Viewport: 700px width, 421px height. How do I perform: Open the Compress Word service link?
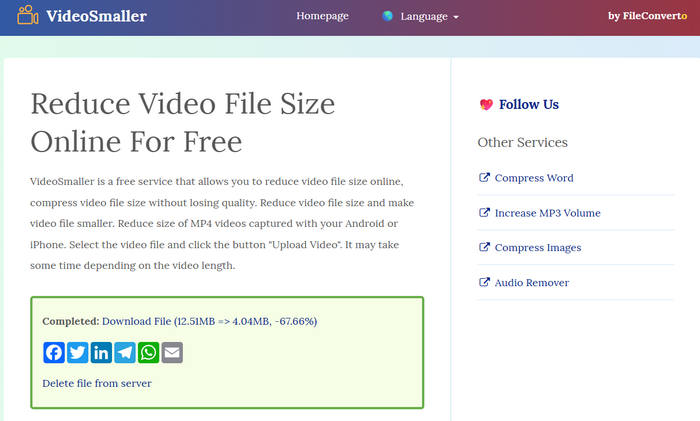click(534, 178)
